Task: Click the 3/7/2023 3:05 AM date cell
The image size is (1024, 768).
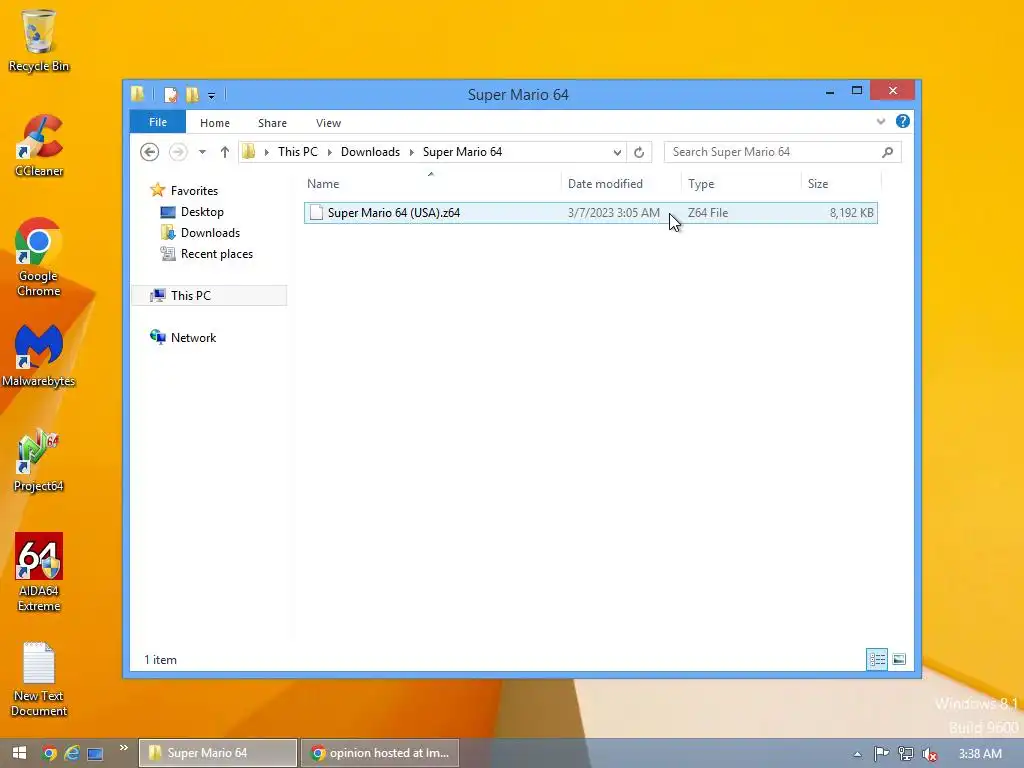Action: click(614, 213)
